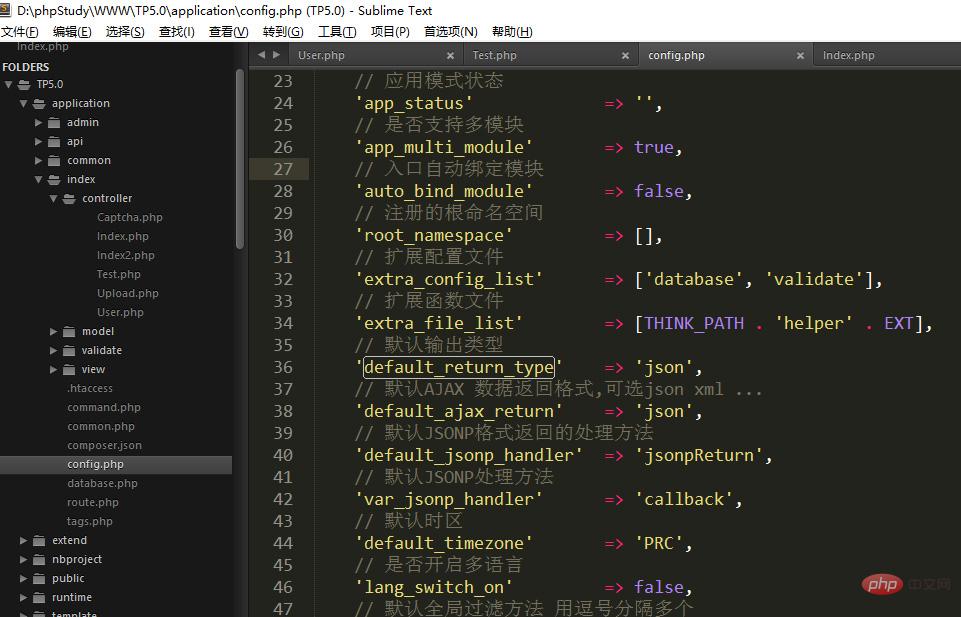Expand the runtime folder
The height and width of the screenshot is (617, 961).
[x=23, y=597]
